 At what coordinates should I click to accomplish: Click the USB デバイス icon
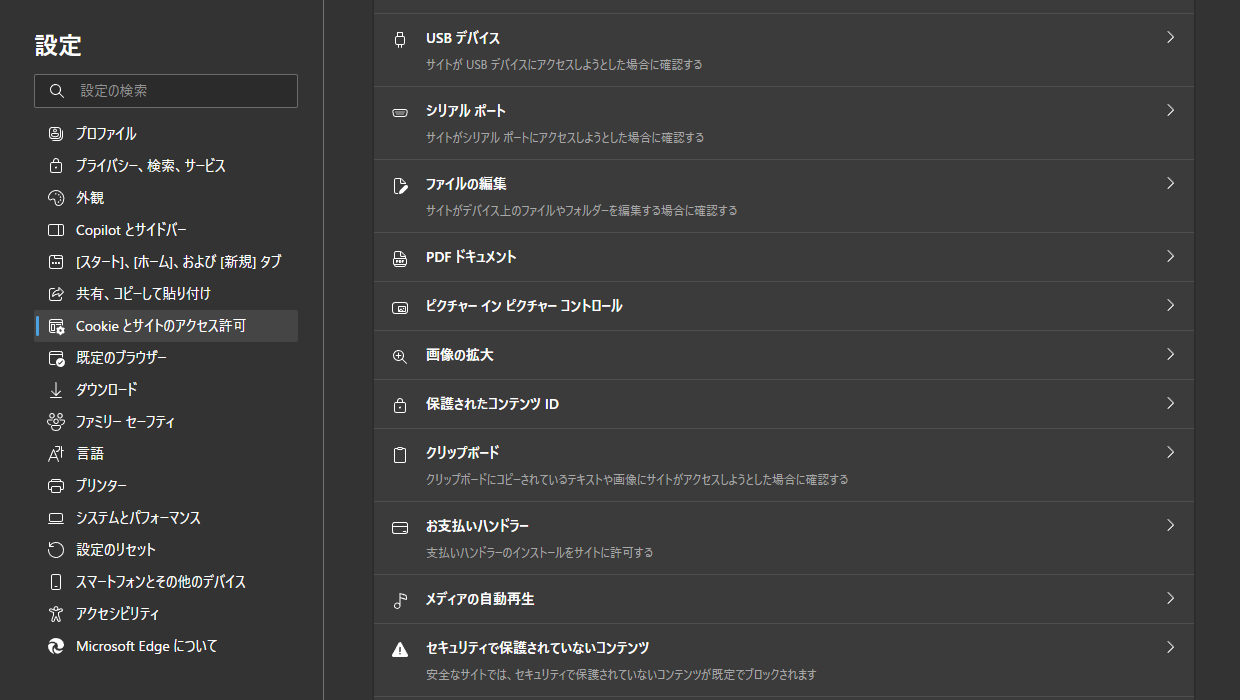coord(400,38)
